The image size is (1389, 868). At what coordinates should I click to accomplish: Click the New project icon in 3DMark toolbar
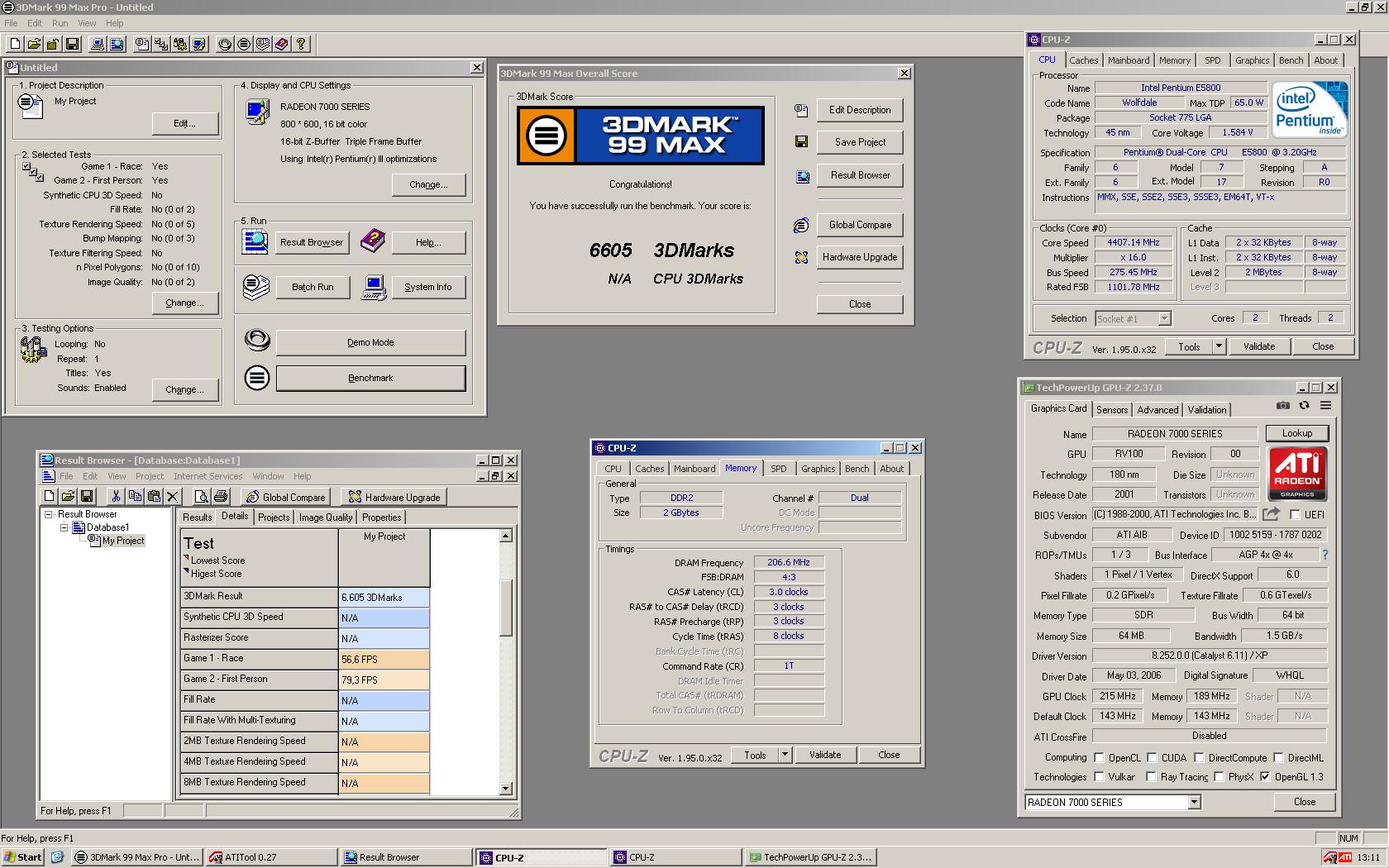[x=15, y=44]
